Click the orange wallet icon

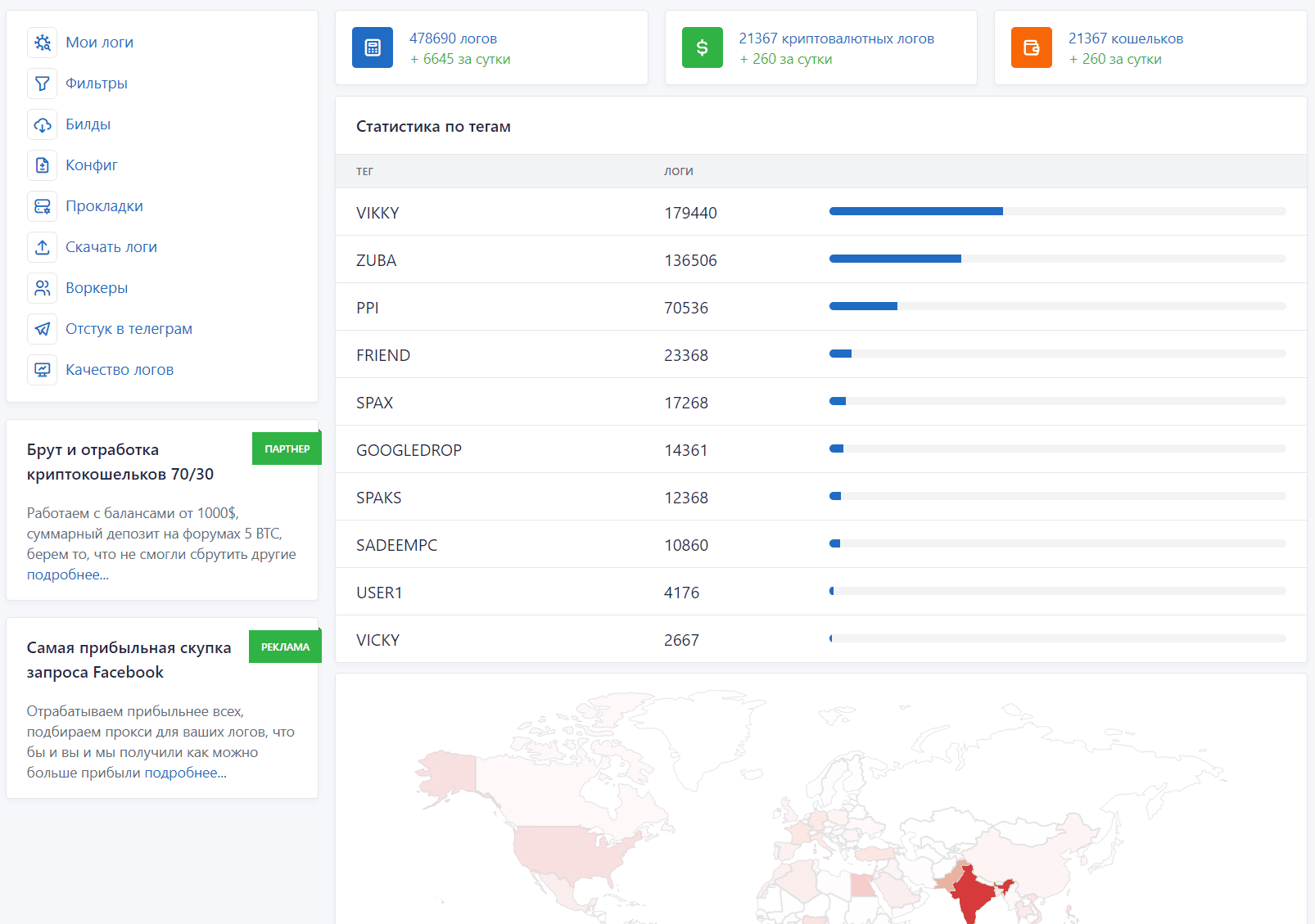pyautogui.click(x=1031, y=47)
